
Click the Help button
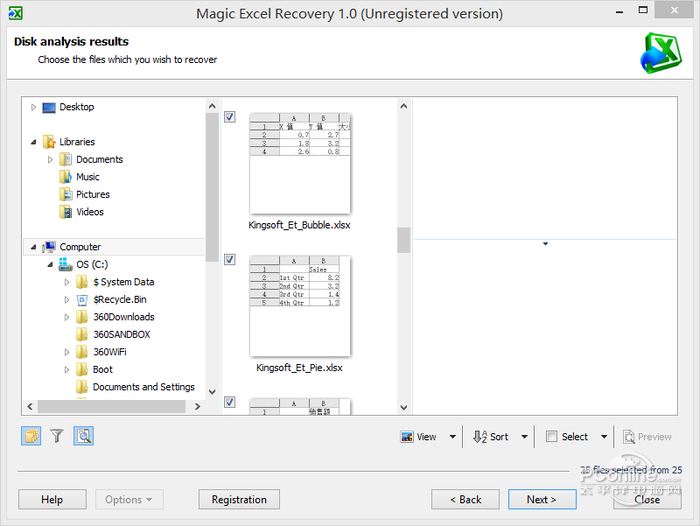52,499
